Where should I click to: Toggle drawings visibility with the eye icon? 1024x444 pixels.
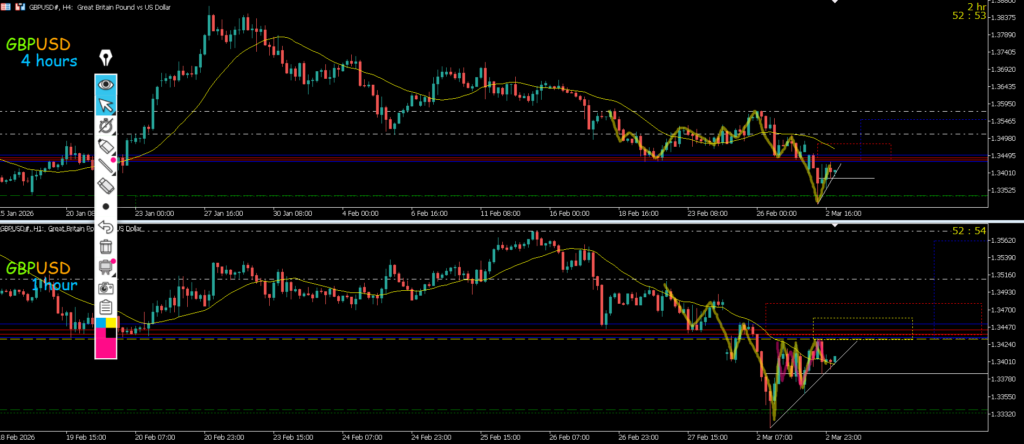[105, 84]
